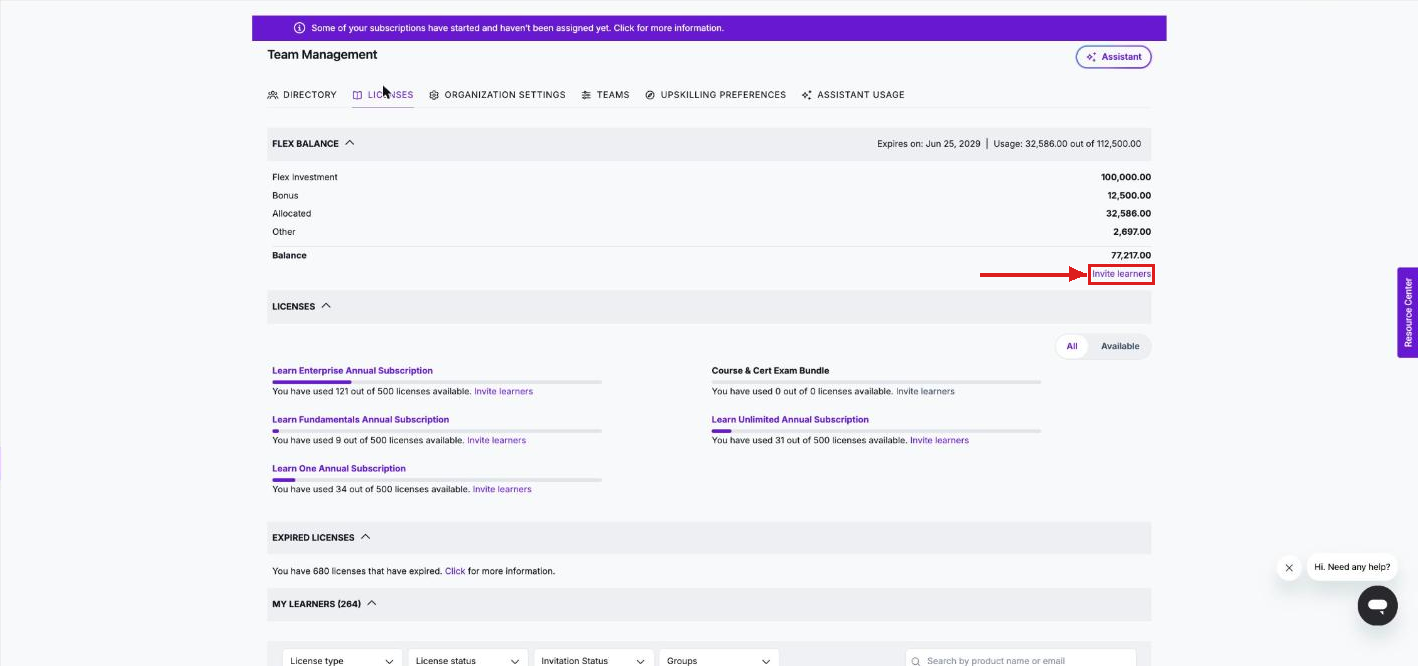Open the Invitation Status dropdown
The height and width of the screenshot is (666, 1418).
pos(594,660)
